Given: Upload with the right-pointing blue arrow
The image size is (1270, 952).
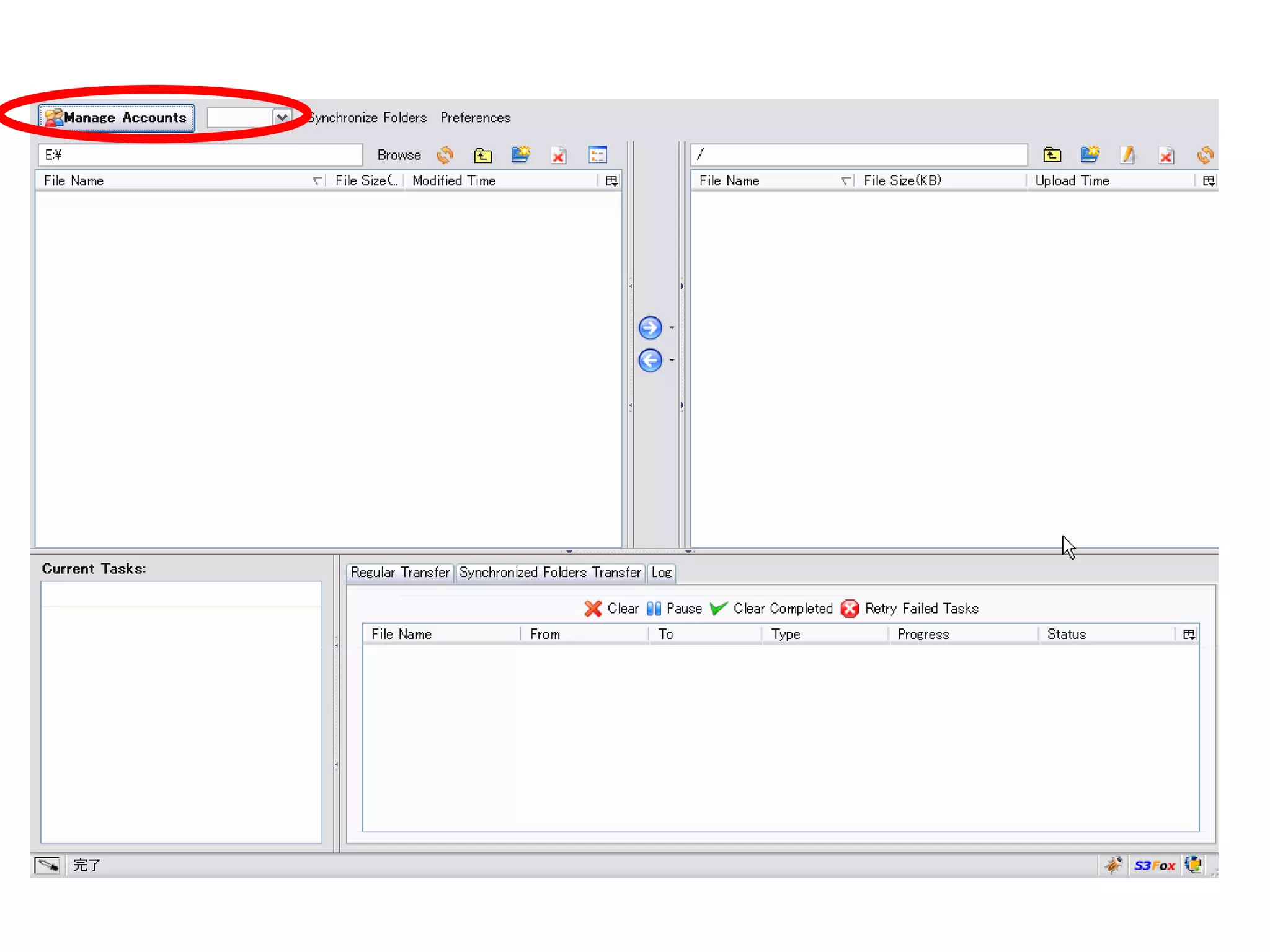Looking at the screenshot, I should (650, 328).
